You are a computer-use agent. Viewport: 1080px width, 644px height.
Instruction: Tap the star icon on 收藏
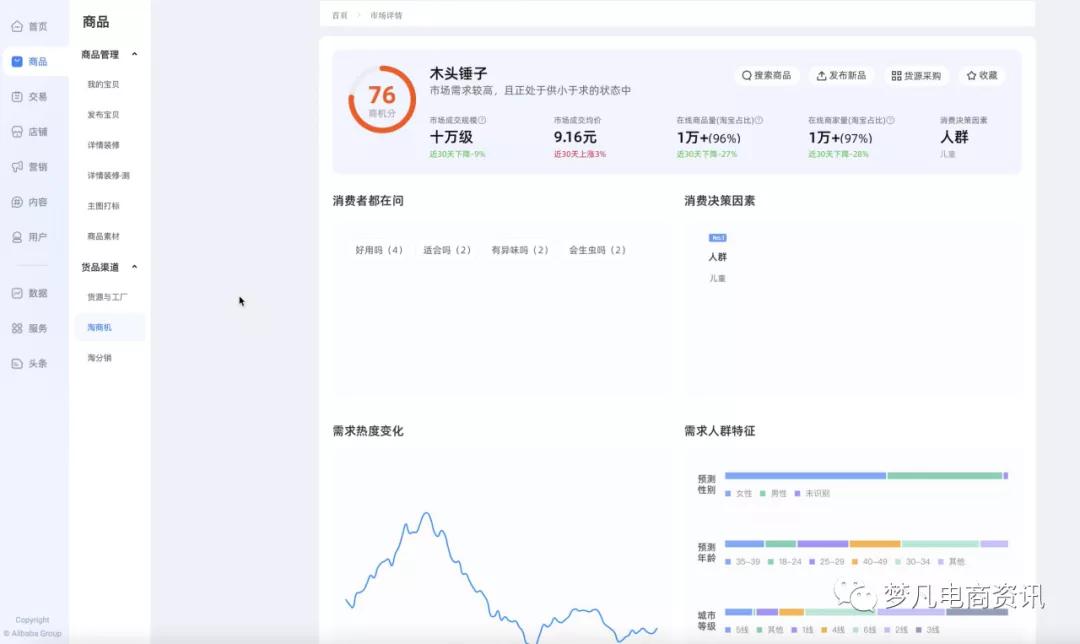point(970,75)
